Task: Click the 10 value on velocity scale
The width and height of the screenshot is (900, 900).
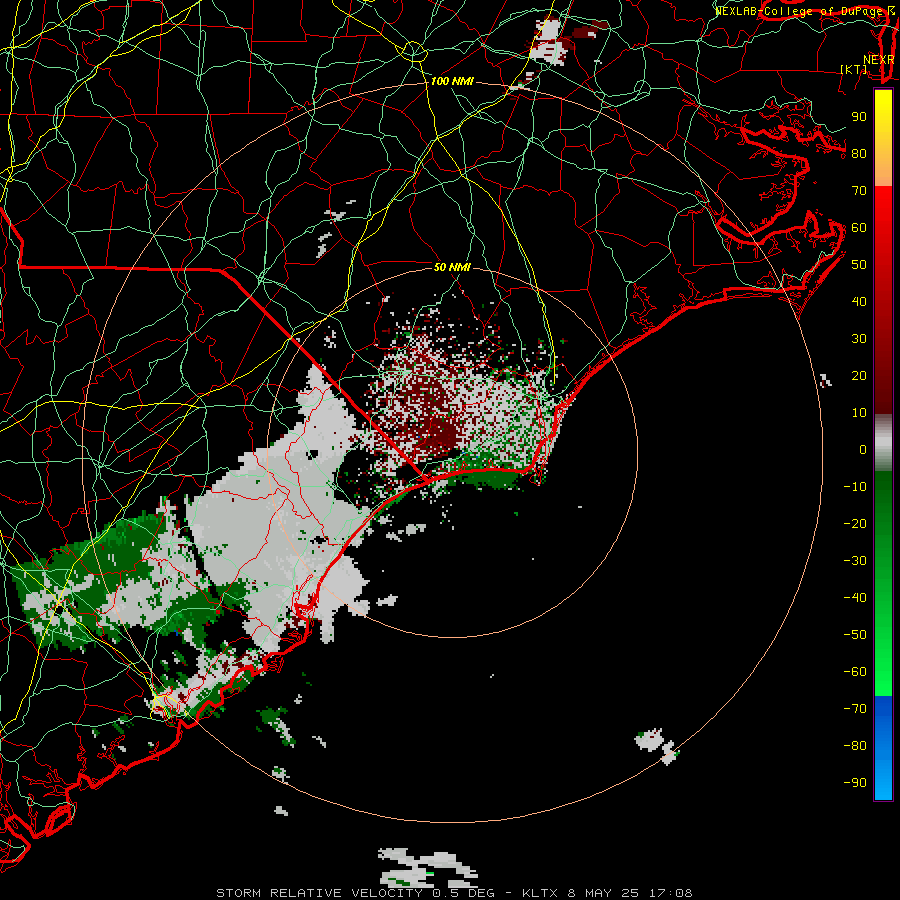Action: click(x=859, y=413)
